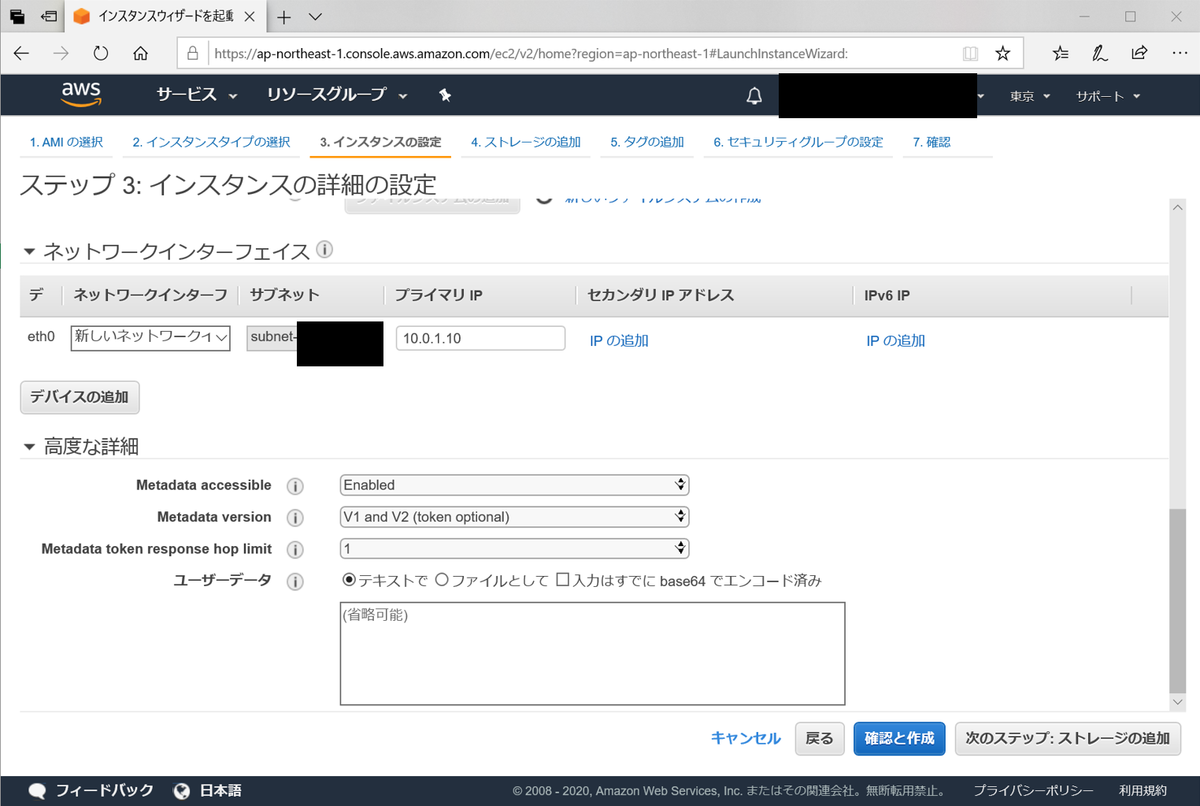This screenshot has width=1200, height=806.
Task: Select the テキストで radio button
Action: click(348, 580)
